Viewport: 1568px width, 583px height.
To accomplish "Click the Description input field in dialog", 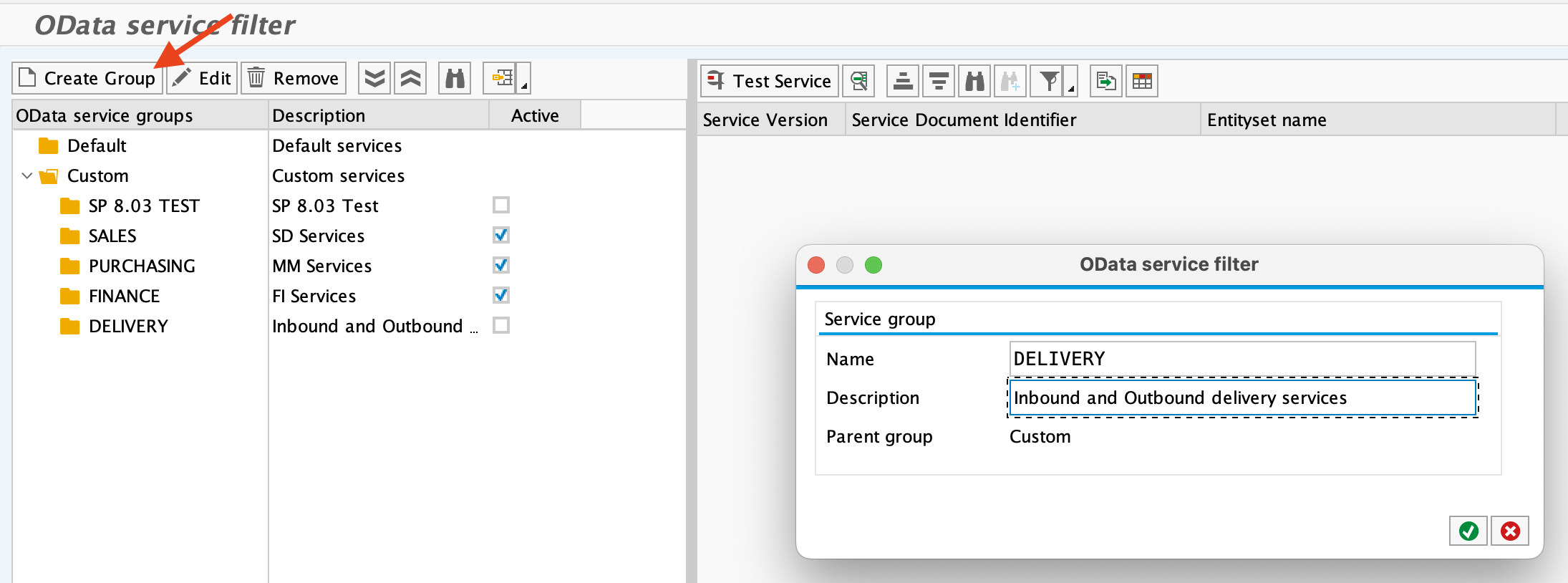I will tap(1242, 397).
